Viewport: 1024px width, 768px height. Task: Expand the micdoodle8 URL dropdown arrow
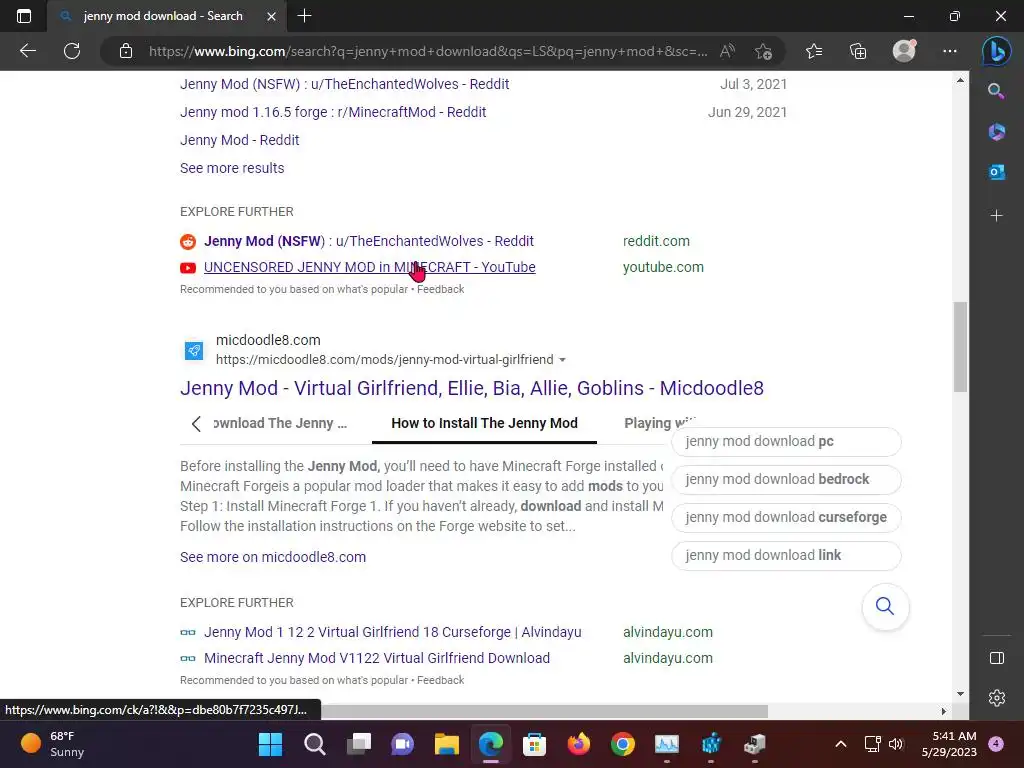(x=562, y=360)
